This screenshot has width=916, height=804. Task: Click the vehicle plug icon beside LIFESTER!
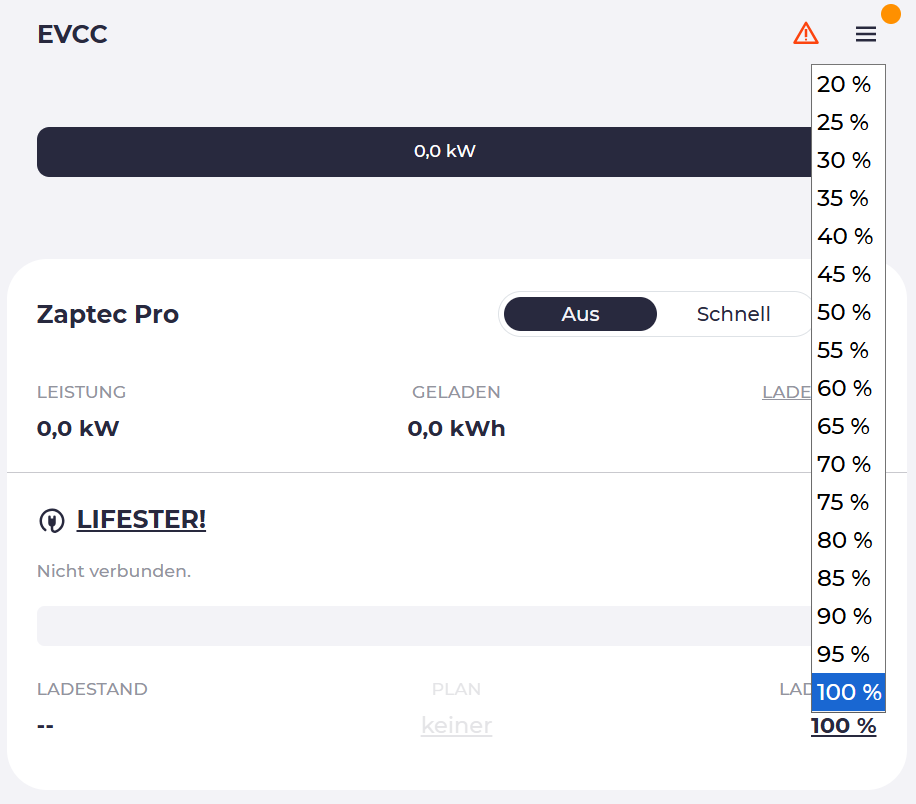pyautogui.click(x=50, y=521)
